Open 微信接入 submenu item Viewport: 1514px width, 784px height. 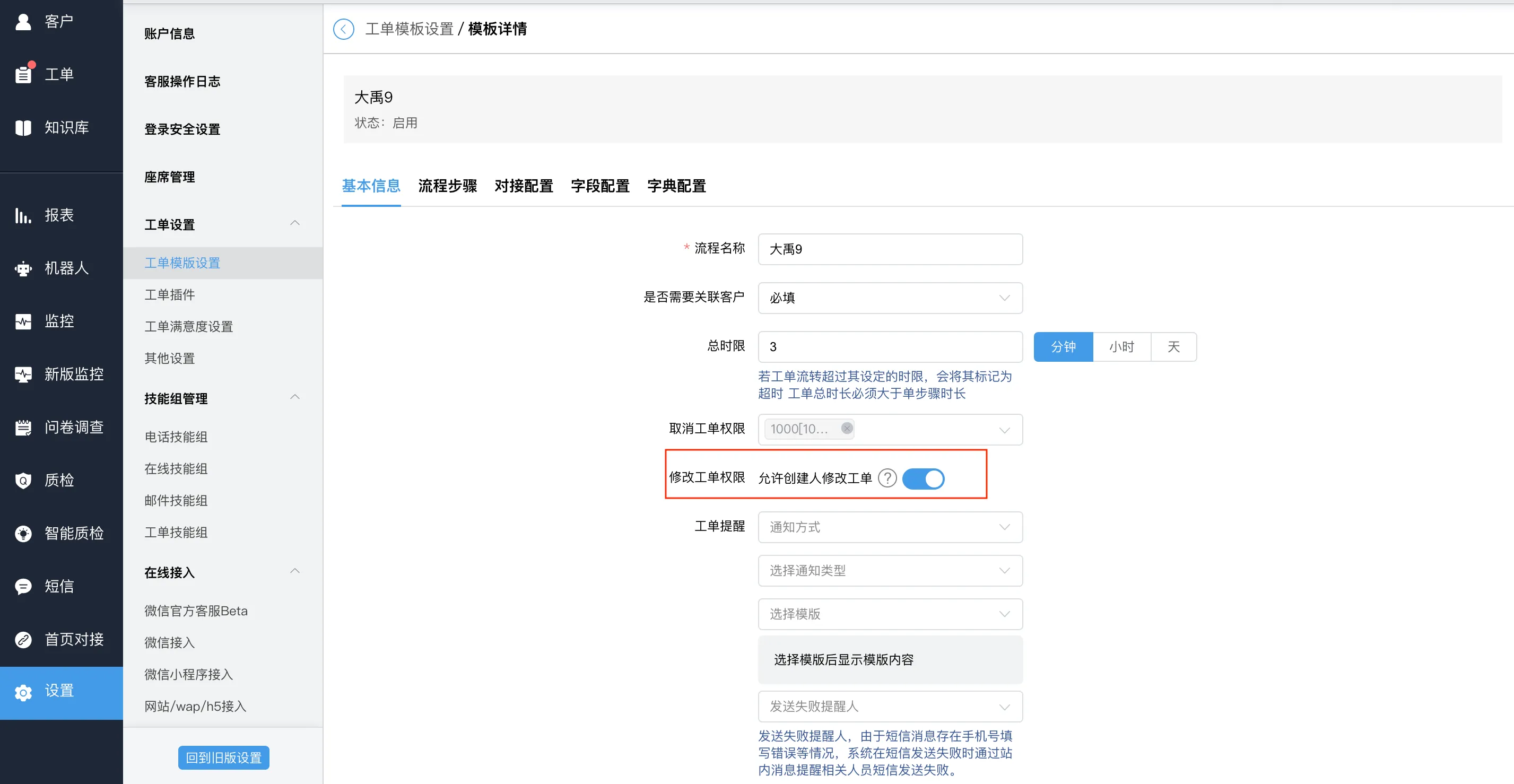point(169,642)
